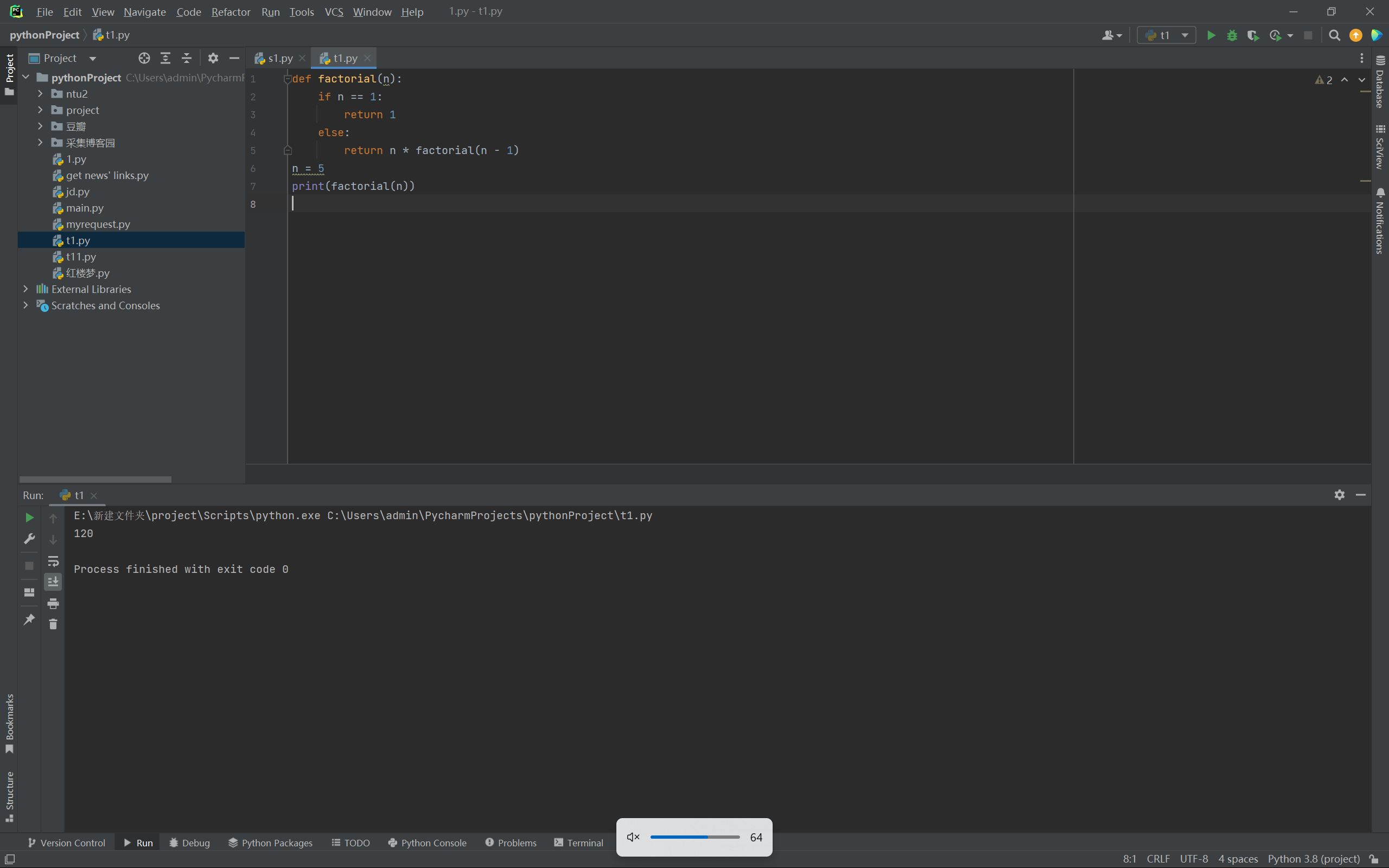Toggle soft-wrap in the Run console

[53, 561]
